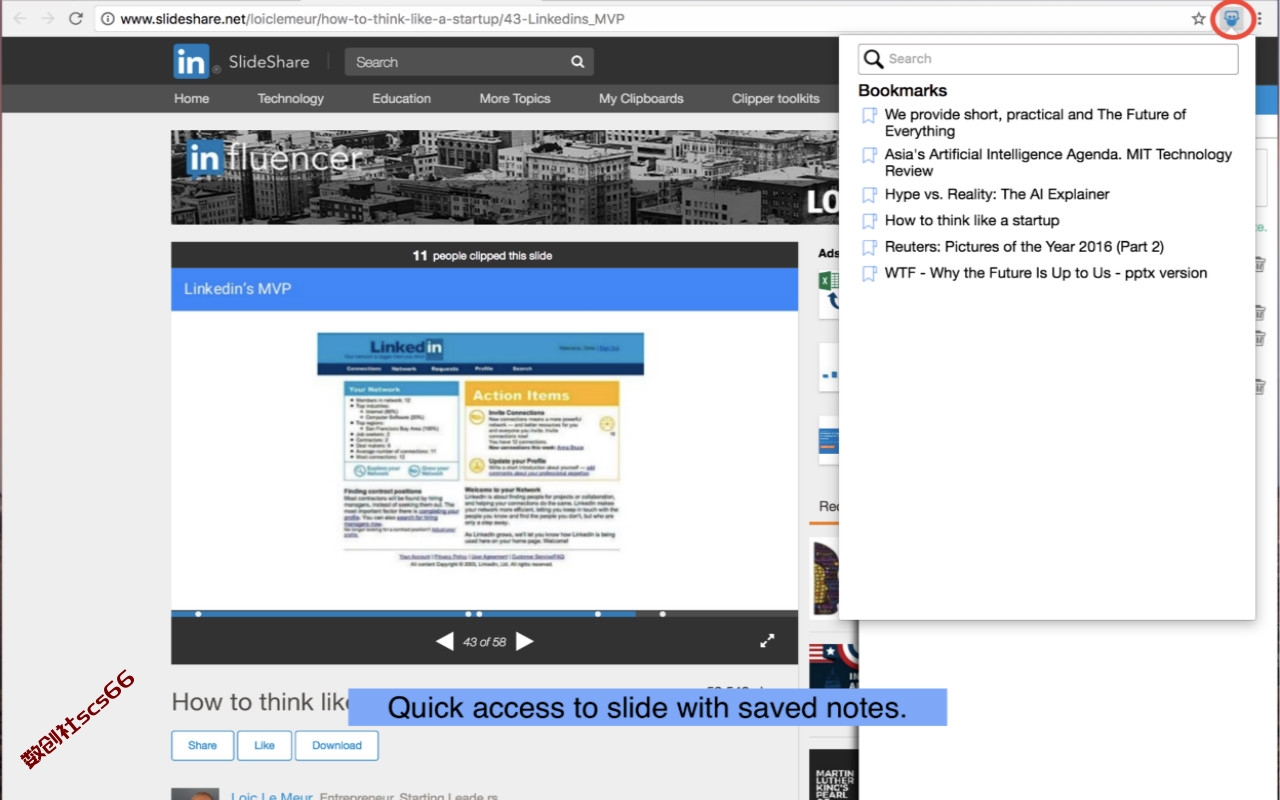The image size is (1280, 800).
Task: Click the author link Loic Le Meur
Action: click(x=271, y=796)
